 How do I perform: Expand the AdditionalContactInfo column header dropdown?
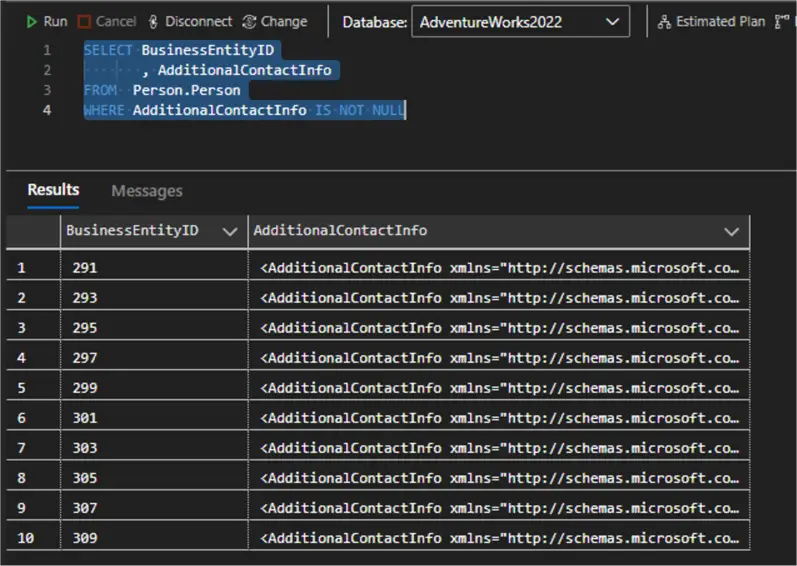coord(732,231)
